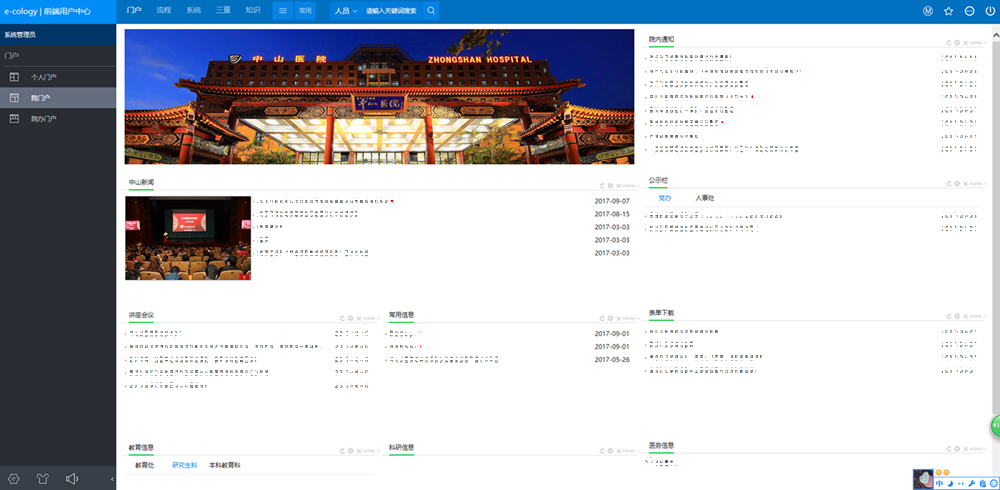Open settings gear at sidebar bottom
The width and height of the screenshot is (1000, 490).
point(14,479)
